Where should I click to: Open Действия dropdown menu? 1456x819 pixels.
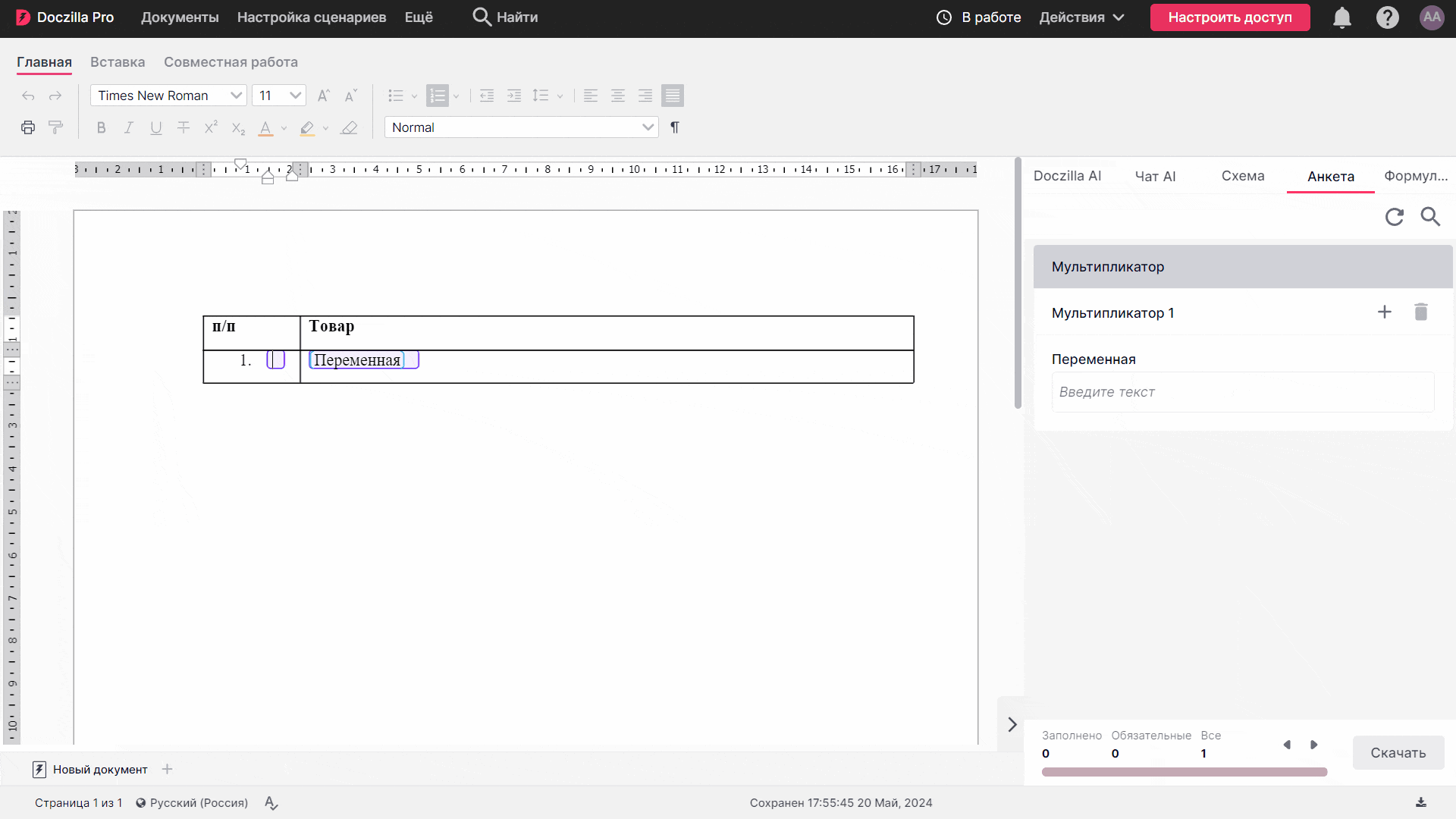[x=1081, y=17]
